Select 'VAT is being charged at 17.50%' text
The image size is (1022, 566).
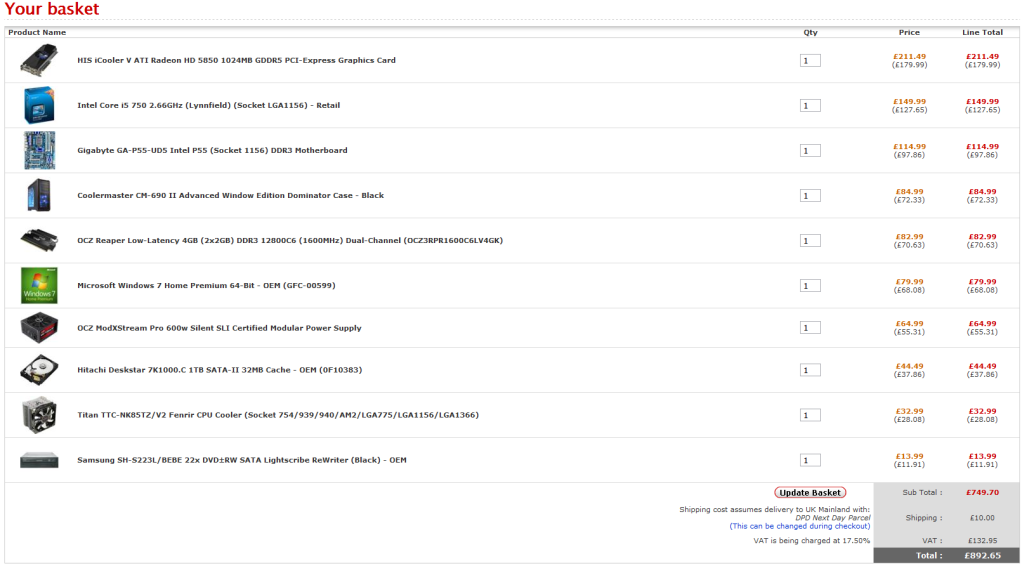click(812, 541)
